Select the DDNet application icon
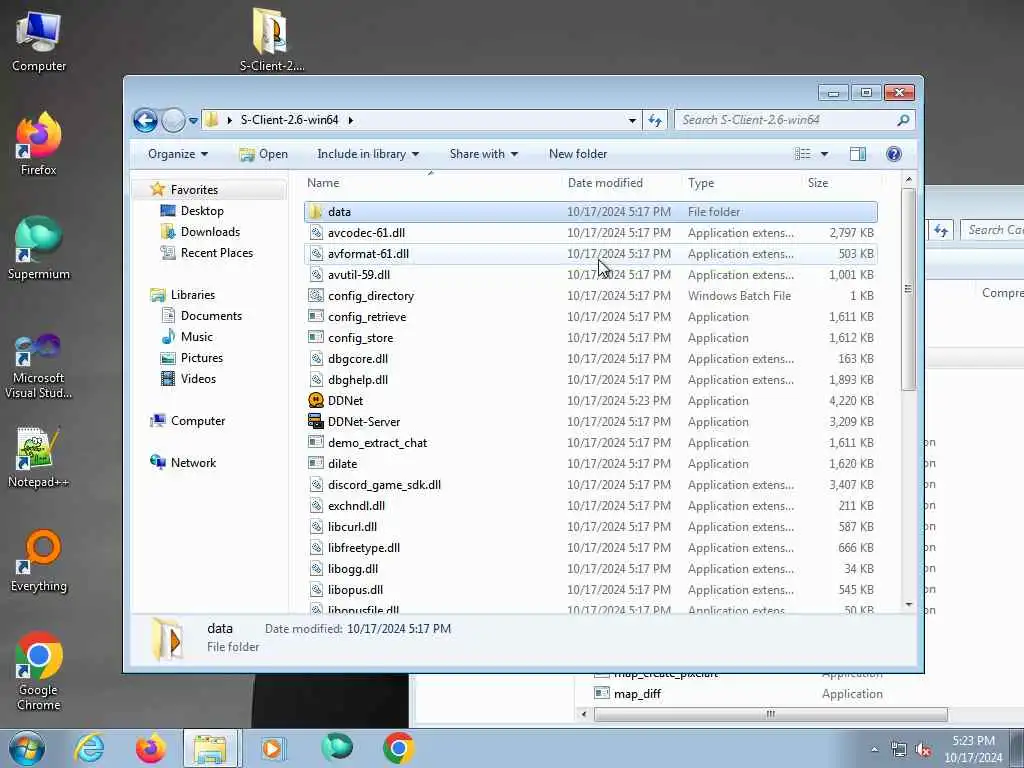The image size is (1024, 768). [316, 400]
